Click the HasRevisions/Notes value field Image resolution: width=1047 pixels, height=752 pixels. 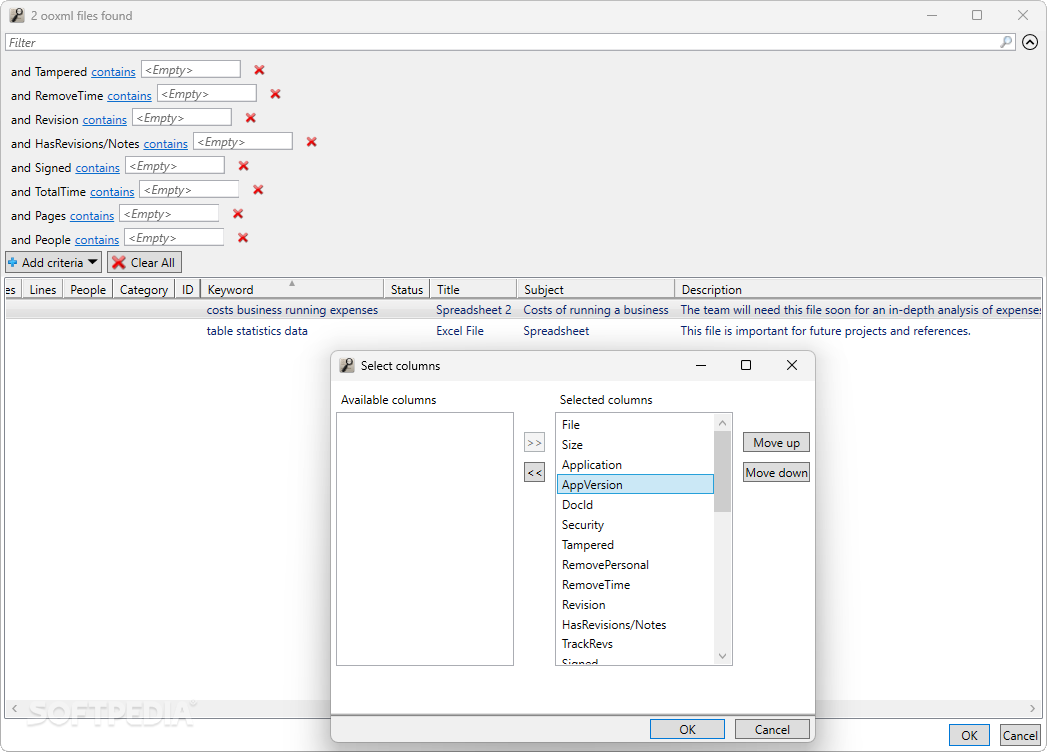tap(243, 142)
